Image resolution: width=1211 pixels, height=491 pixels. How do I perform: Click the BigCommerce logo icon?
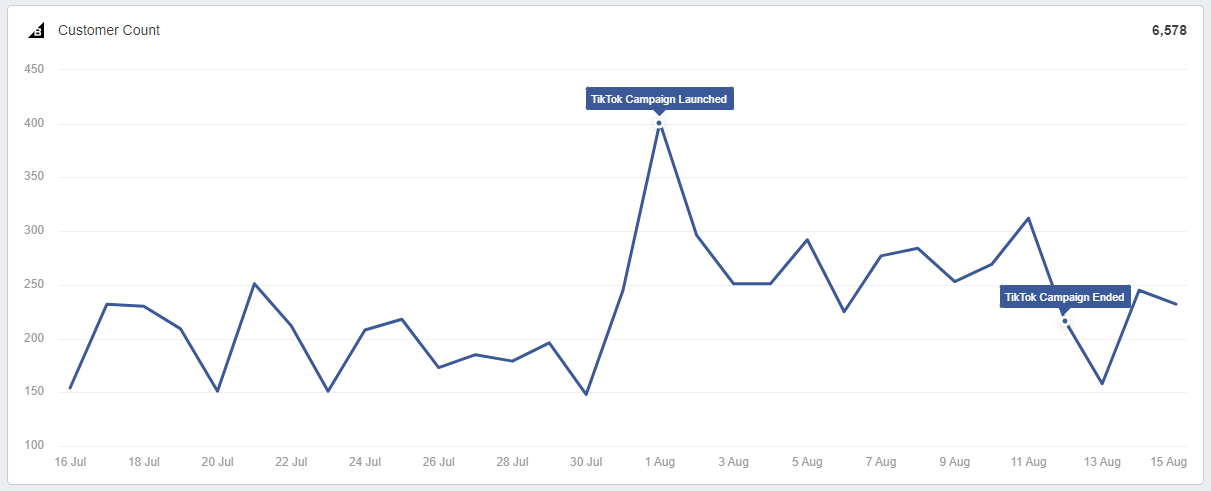pyautogui.click(x=36, y=30)
